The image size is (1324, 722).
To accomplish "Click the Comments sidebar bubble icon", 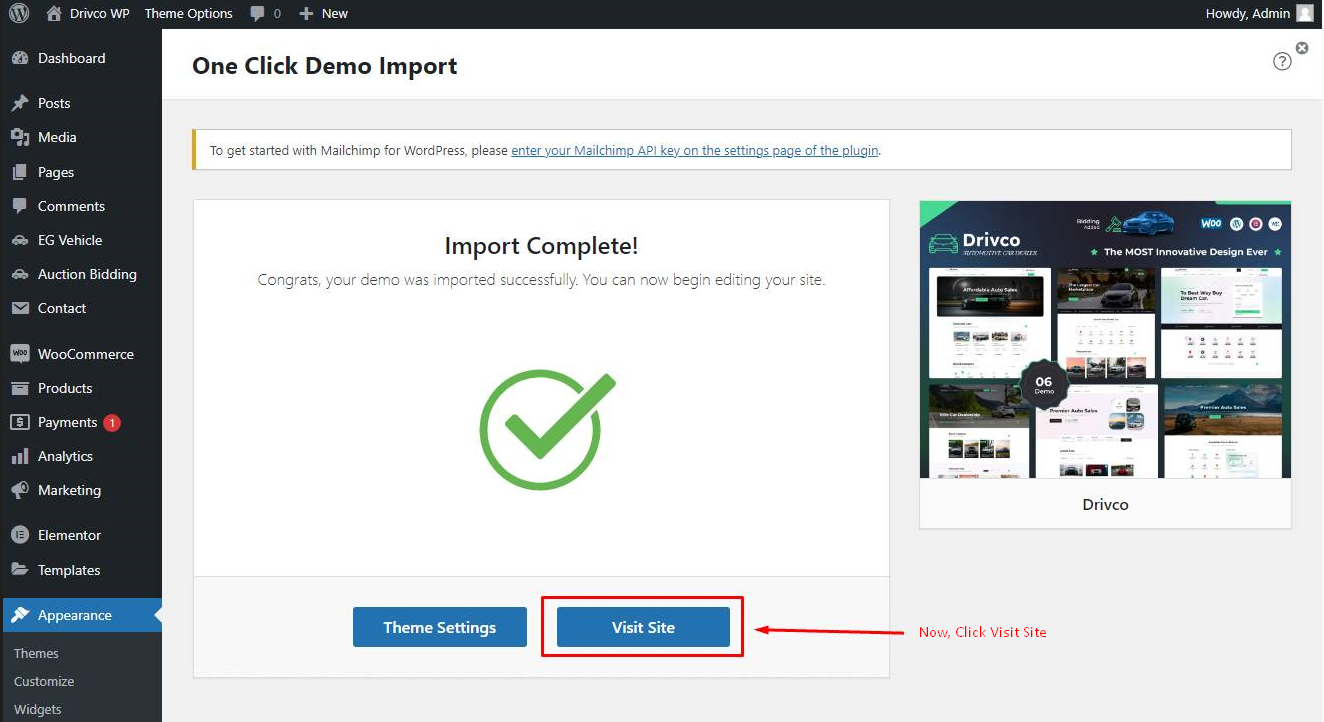I will tap(20, 206).
